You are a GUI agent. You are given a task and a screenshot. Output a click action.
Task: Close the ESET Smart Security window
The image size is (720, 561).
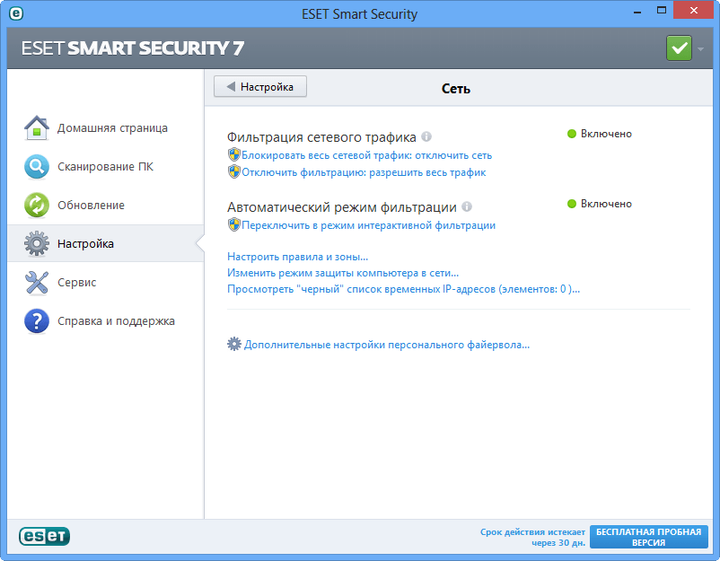693,10
